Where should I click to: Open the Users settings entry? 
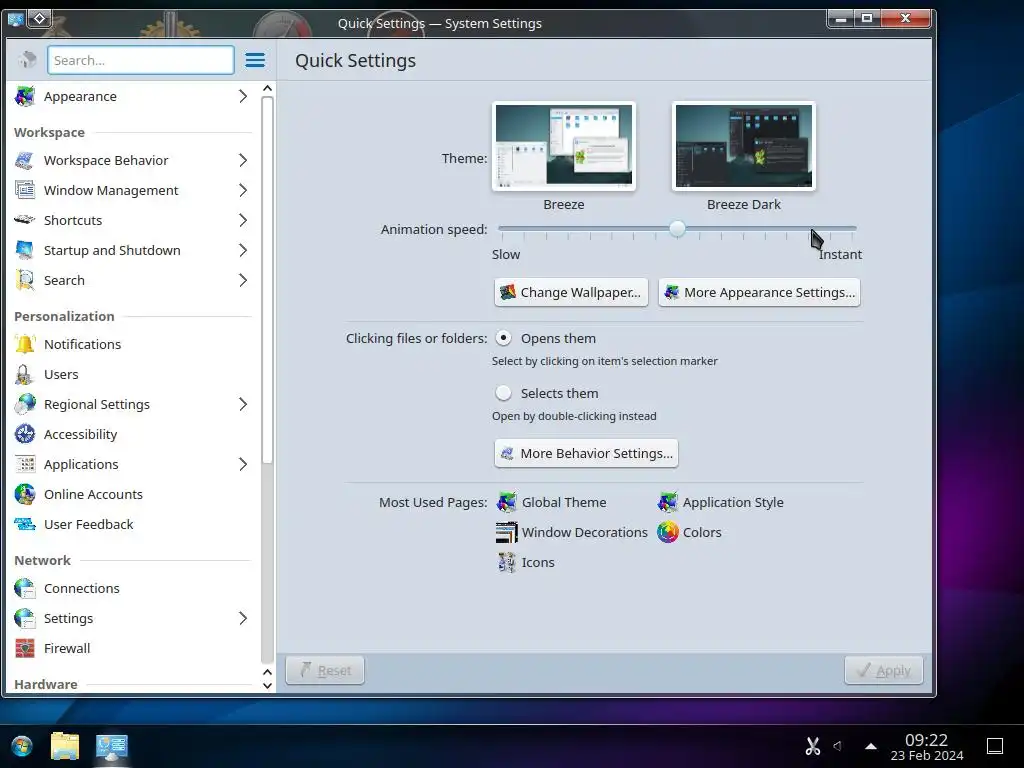coord(131,374)
